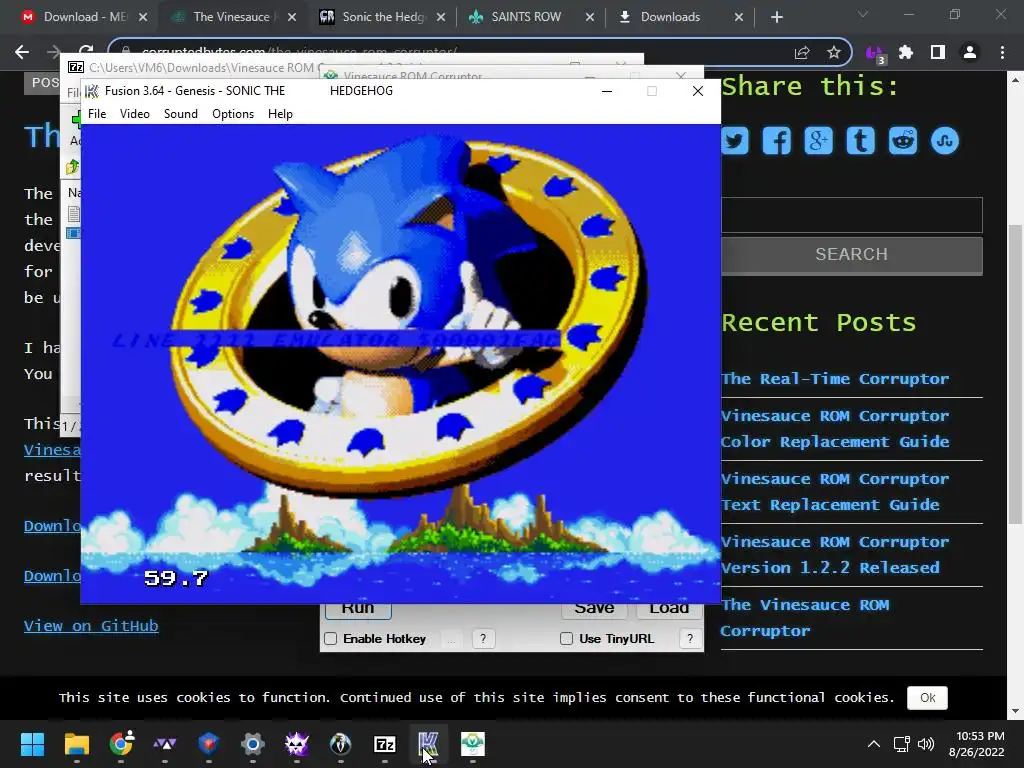Go back with the browser back arrow
Image resolution: width=1024 pixels, height=768 pixels.
pos(22,52)
